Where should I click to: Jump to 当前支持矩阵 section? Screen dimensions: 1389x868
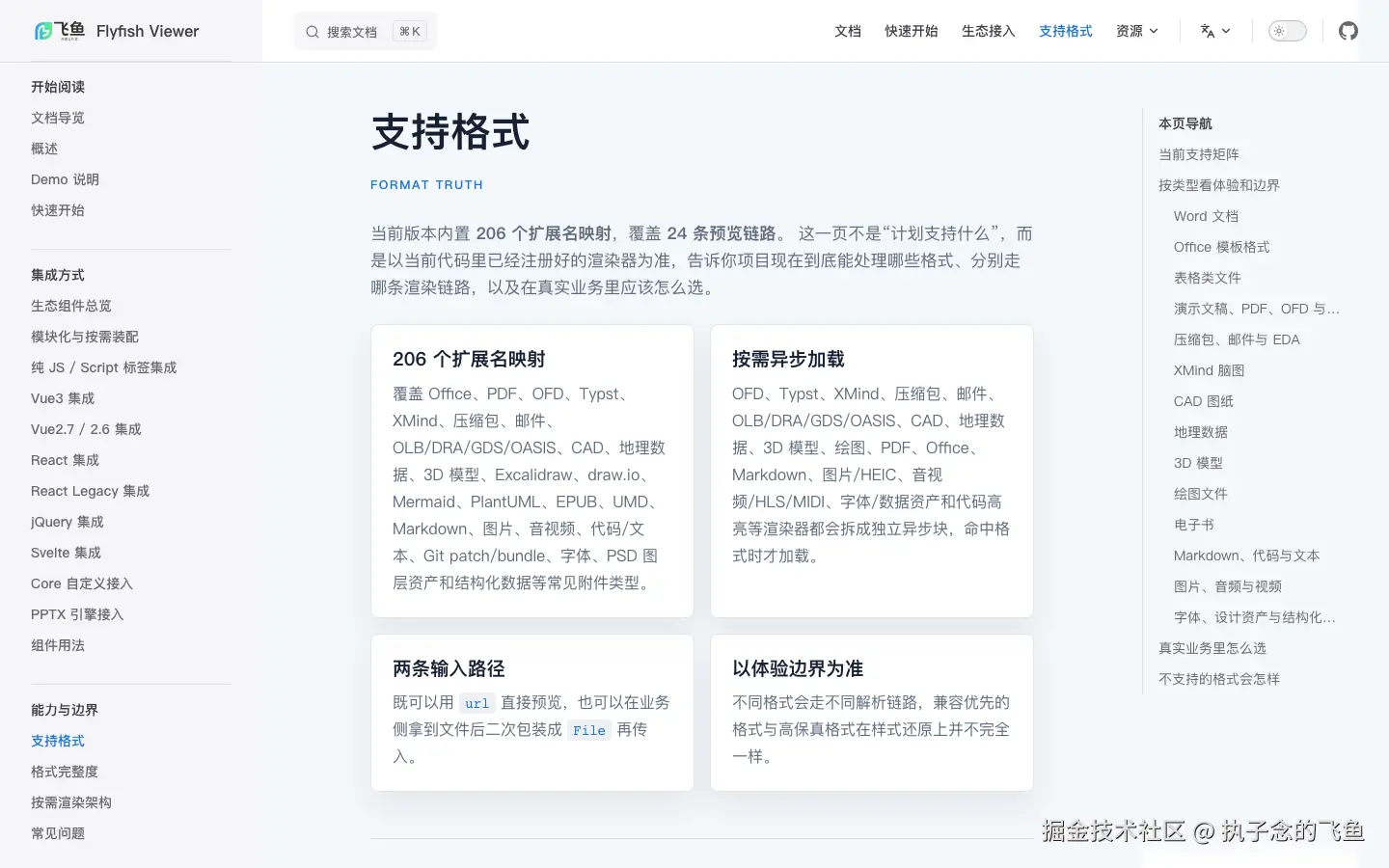[1199, 154]
